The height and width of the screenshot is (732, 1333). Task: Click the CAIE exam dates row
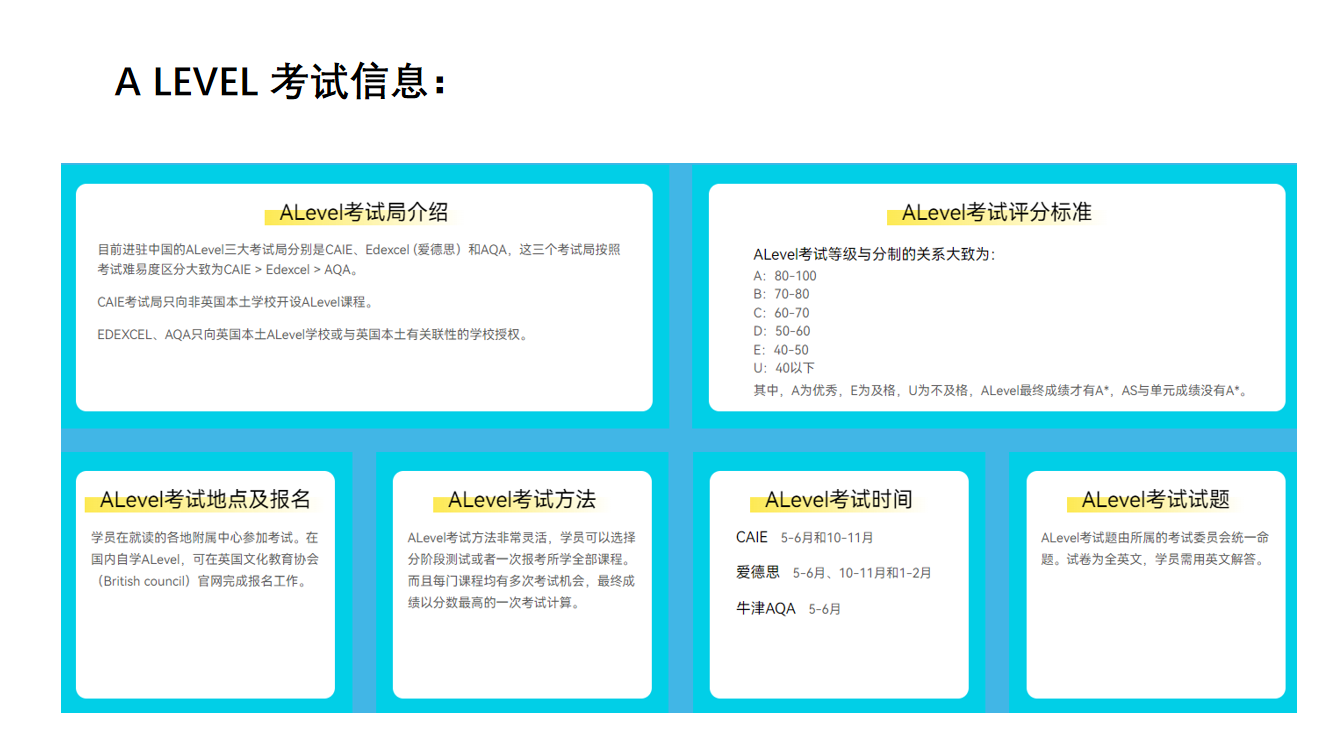[x=804, y=538]
